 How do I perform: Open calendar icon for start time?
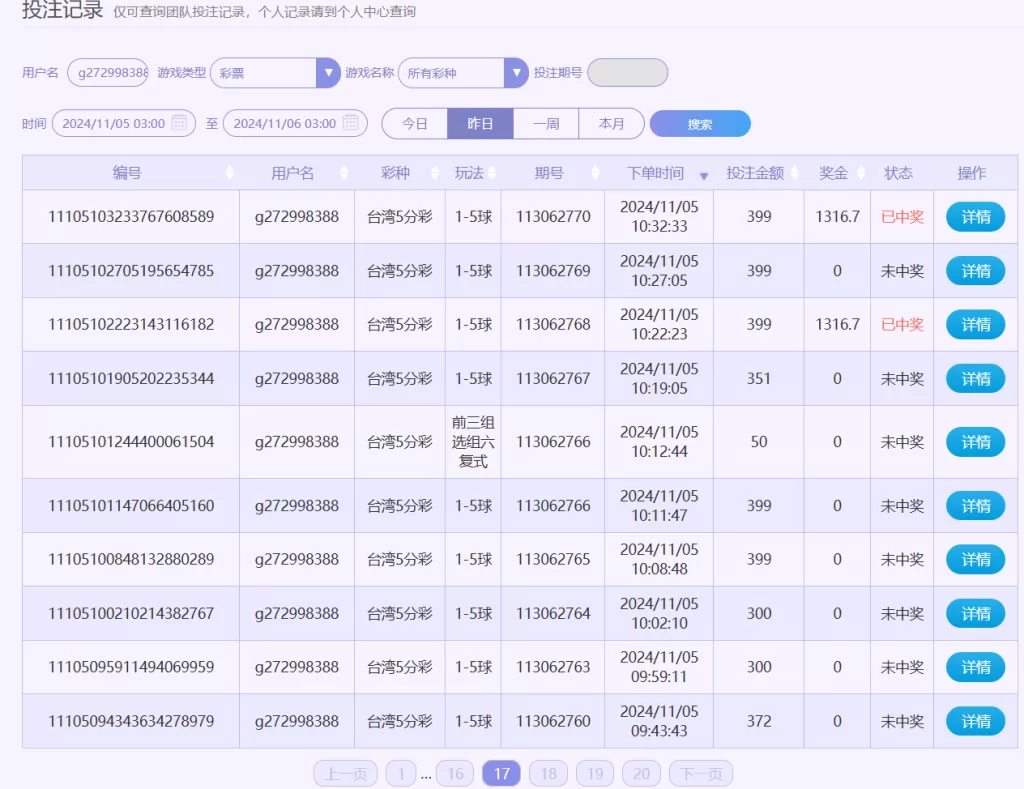[179, 123]
